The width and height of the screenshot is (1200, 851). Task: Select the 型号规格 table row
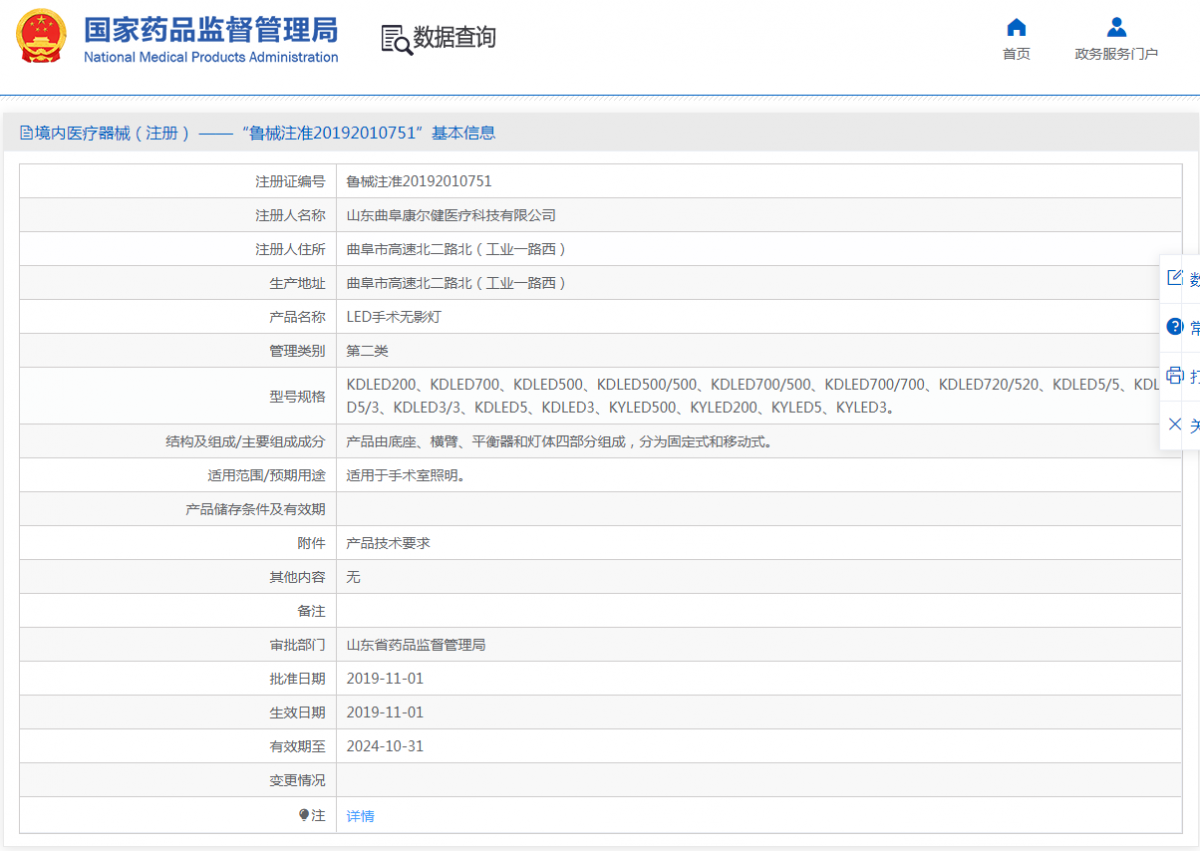coord(600,395)
